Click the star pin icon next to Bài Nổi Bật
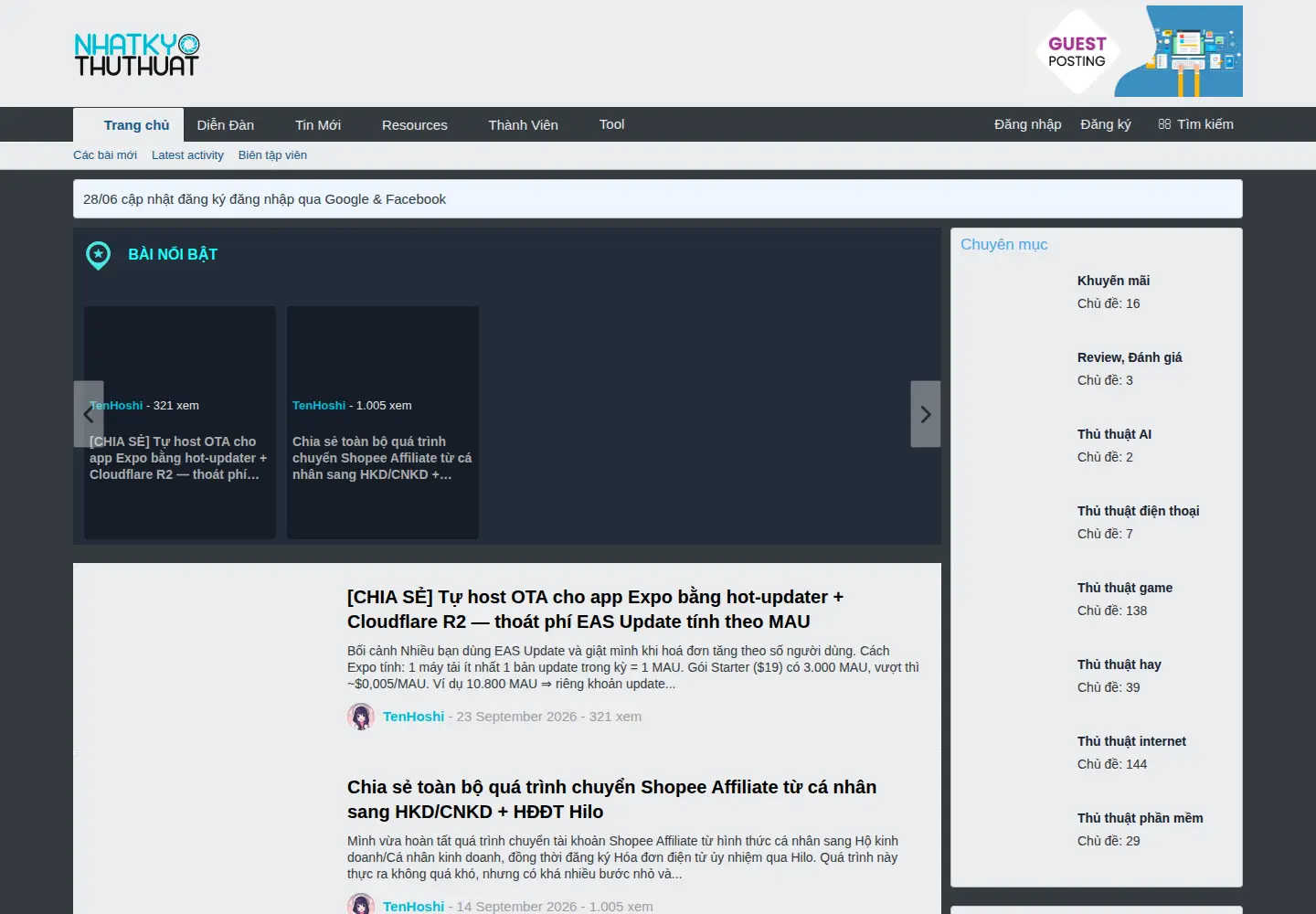The height and width of the screenshot is (914, 1316). pyautogui.click(x=98, y=255)
